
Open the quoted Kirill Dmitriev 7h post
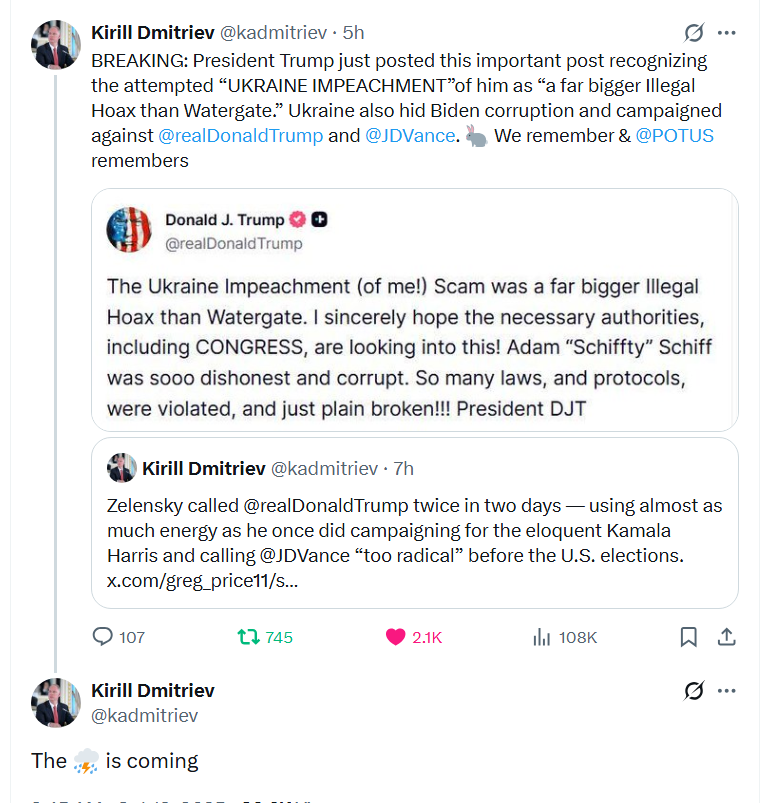coord(414,530)
